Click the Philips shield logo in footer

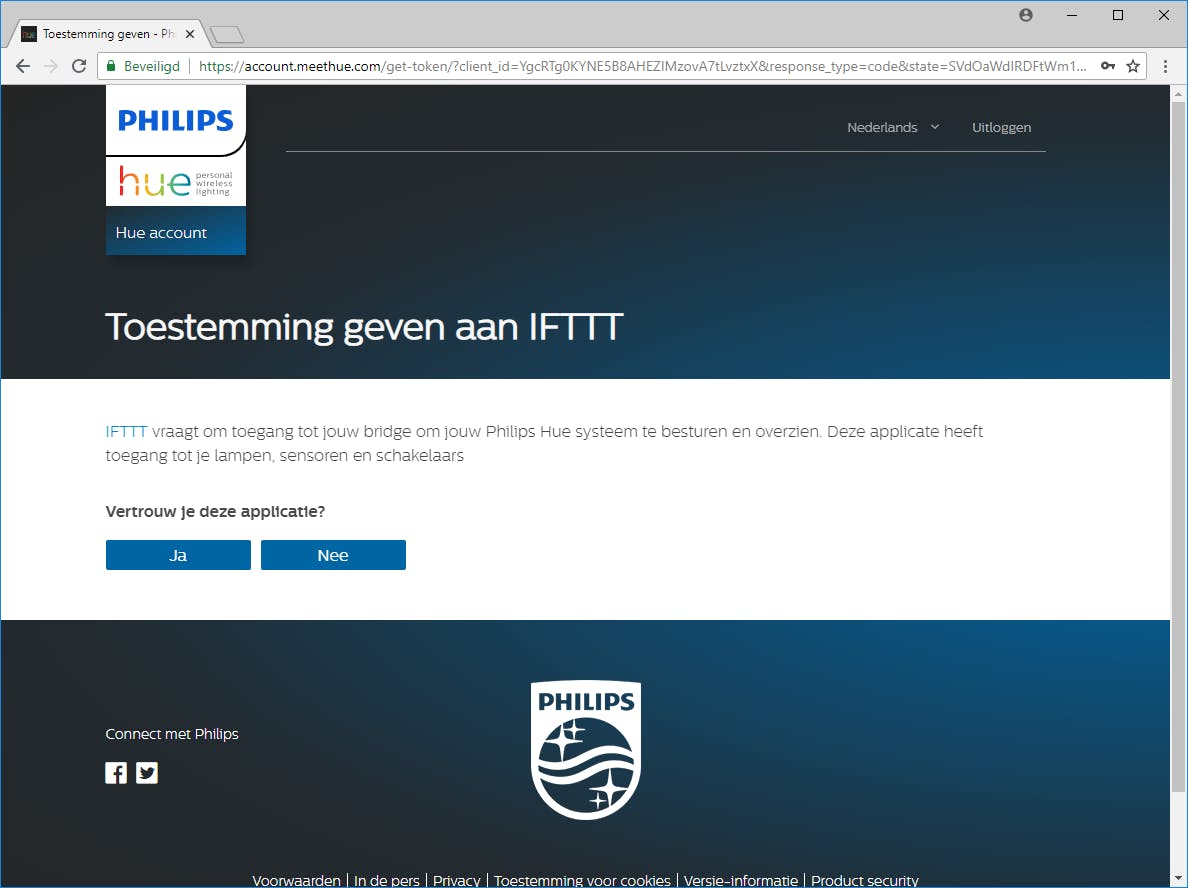[x=586, y=750]
